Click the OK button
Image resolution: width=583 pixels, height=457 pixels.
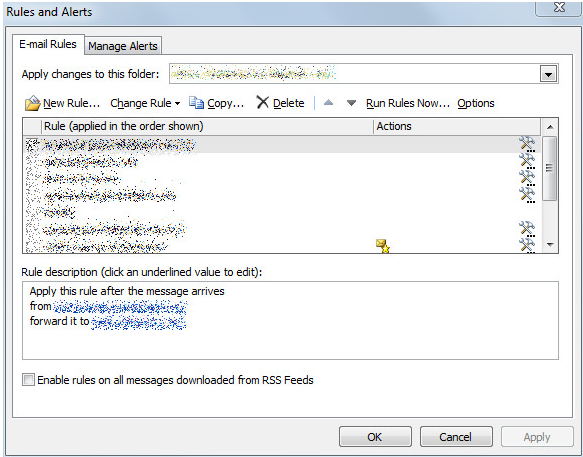pos(375,437)
